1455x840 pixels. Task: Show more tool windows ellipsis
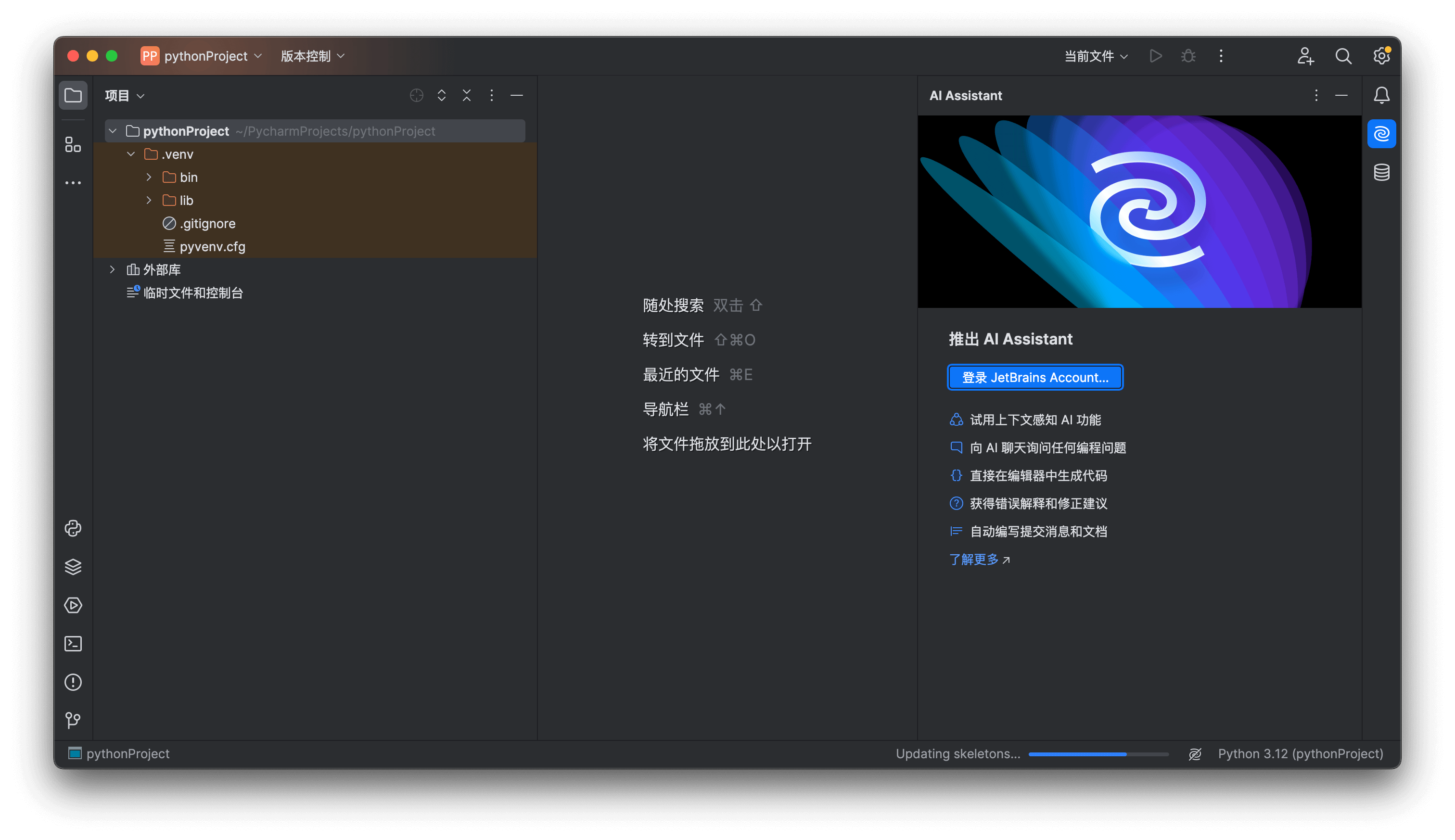73,183
